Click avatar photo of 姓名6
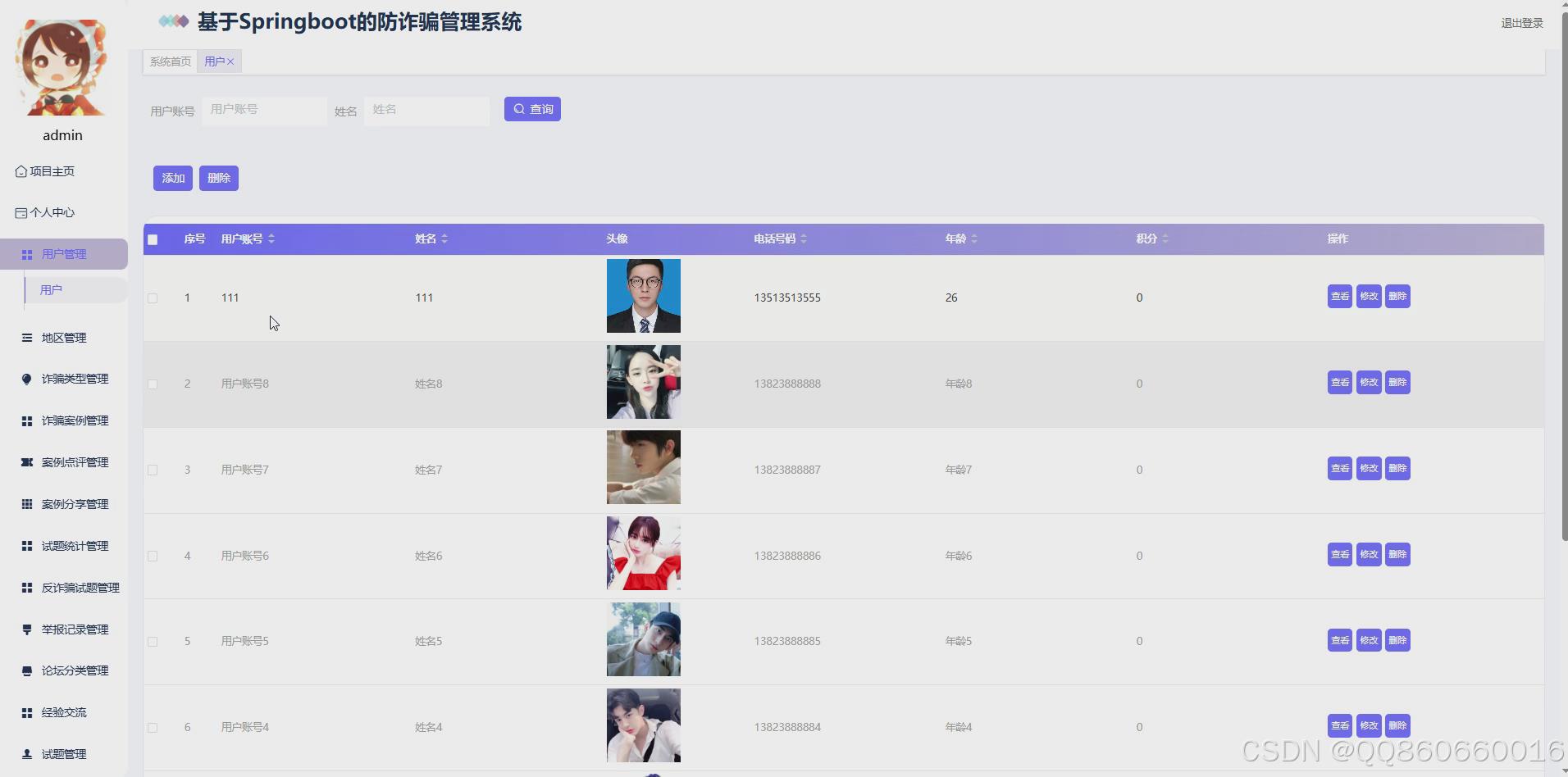 pos(644,553)
